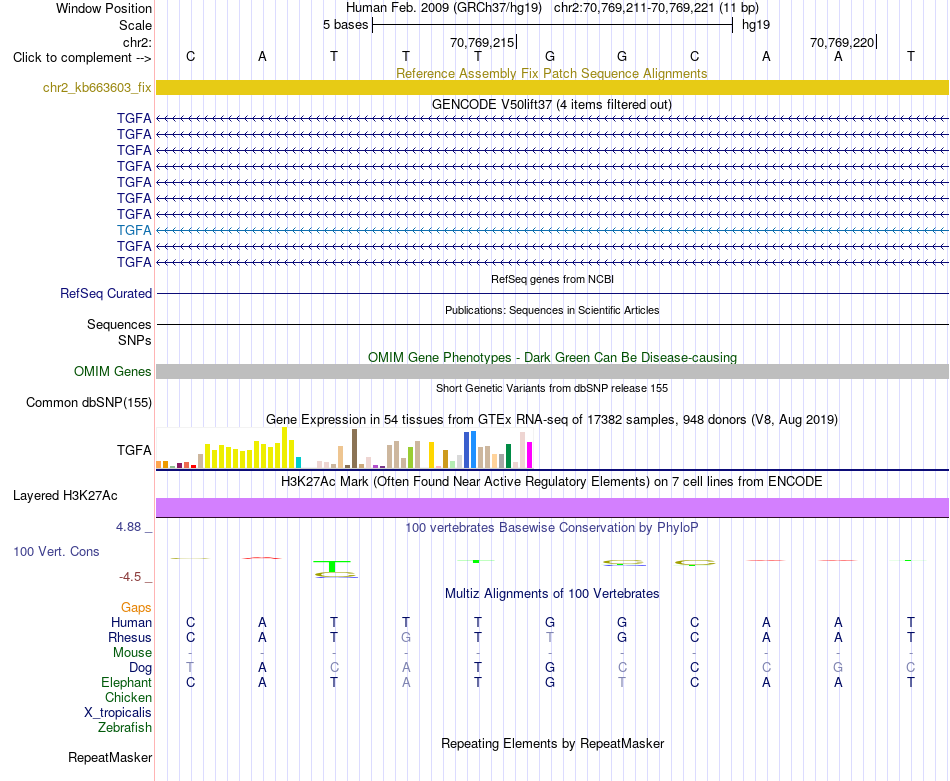
Task: Click the 'RefSeq genes from NCBI' title
Action: [x=552, y=279]
